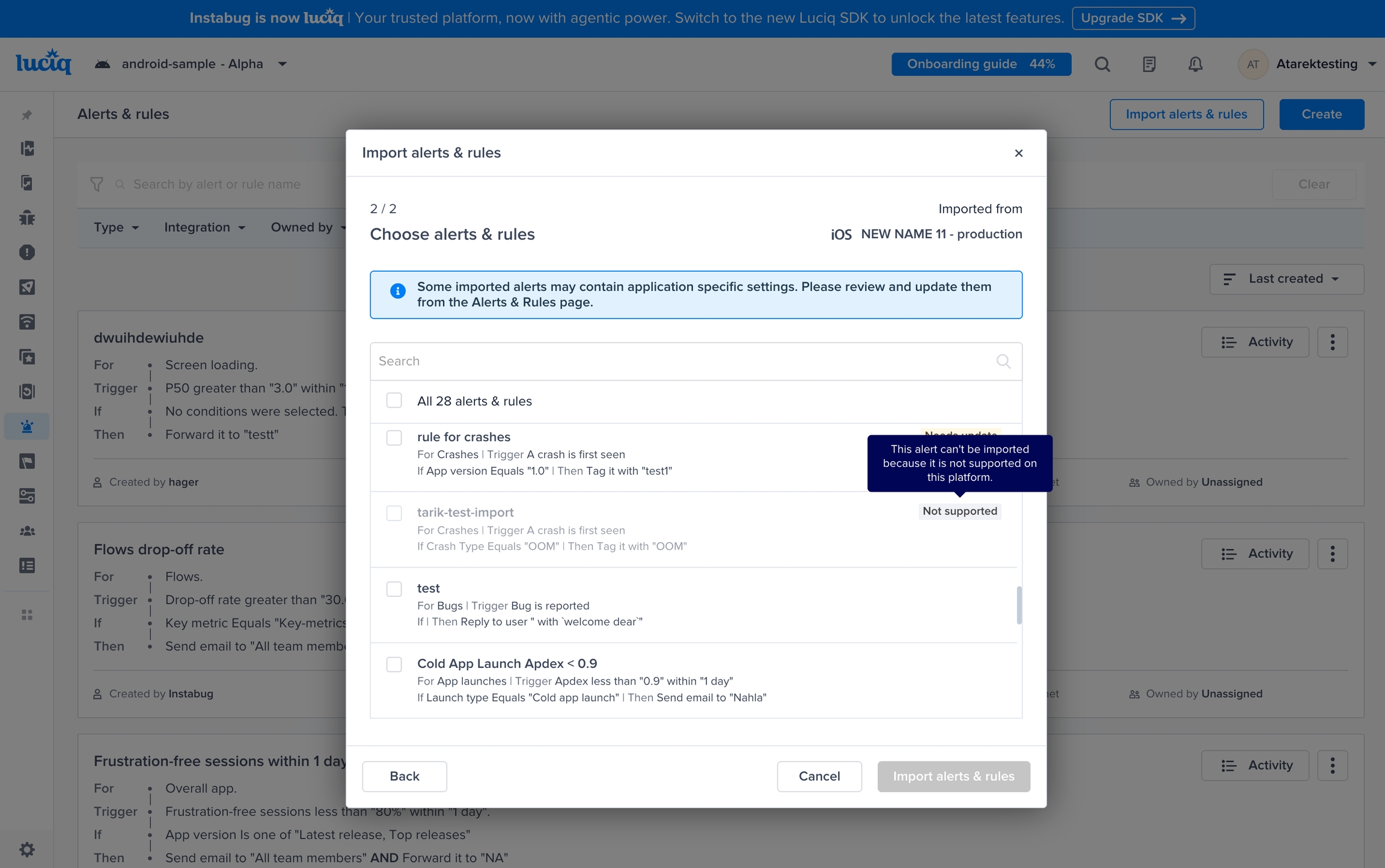Click the Onboarding guide 44% progress button
Viewport: 1385px width, 868px height.
coord(980,64)
